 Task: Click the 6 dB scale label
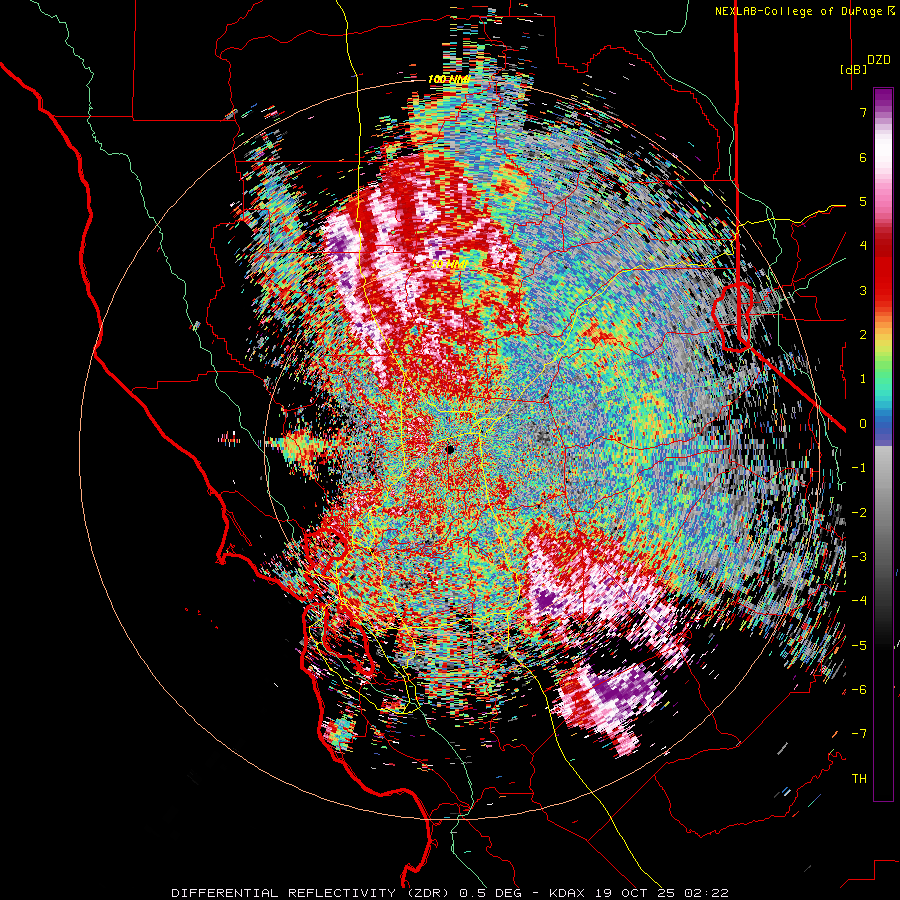tap(863, 157)
